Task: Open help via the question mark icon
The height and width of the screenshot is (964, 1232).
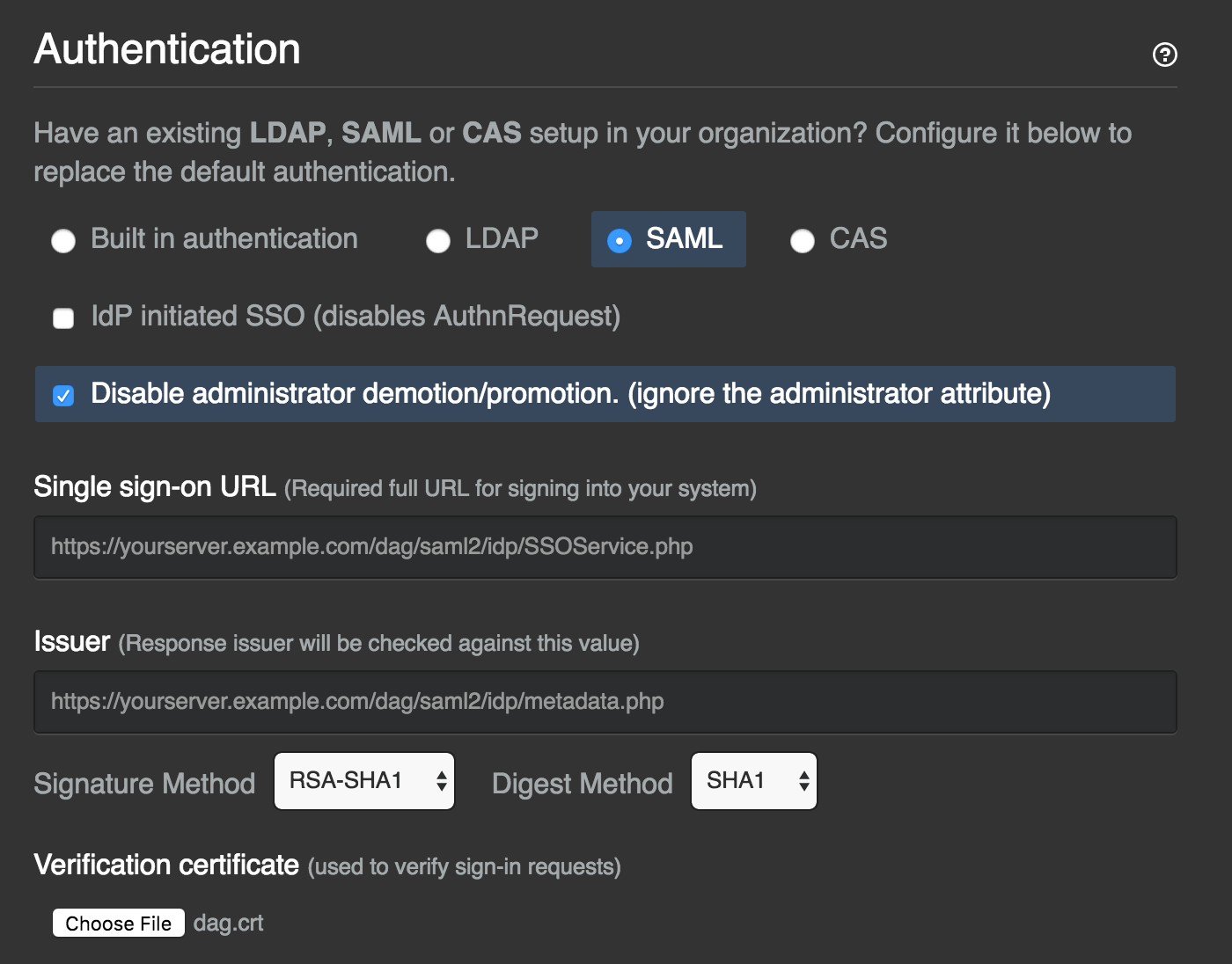Action: (x=1165, y=55)
